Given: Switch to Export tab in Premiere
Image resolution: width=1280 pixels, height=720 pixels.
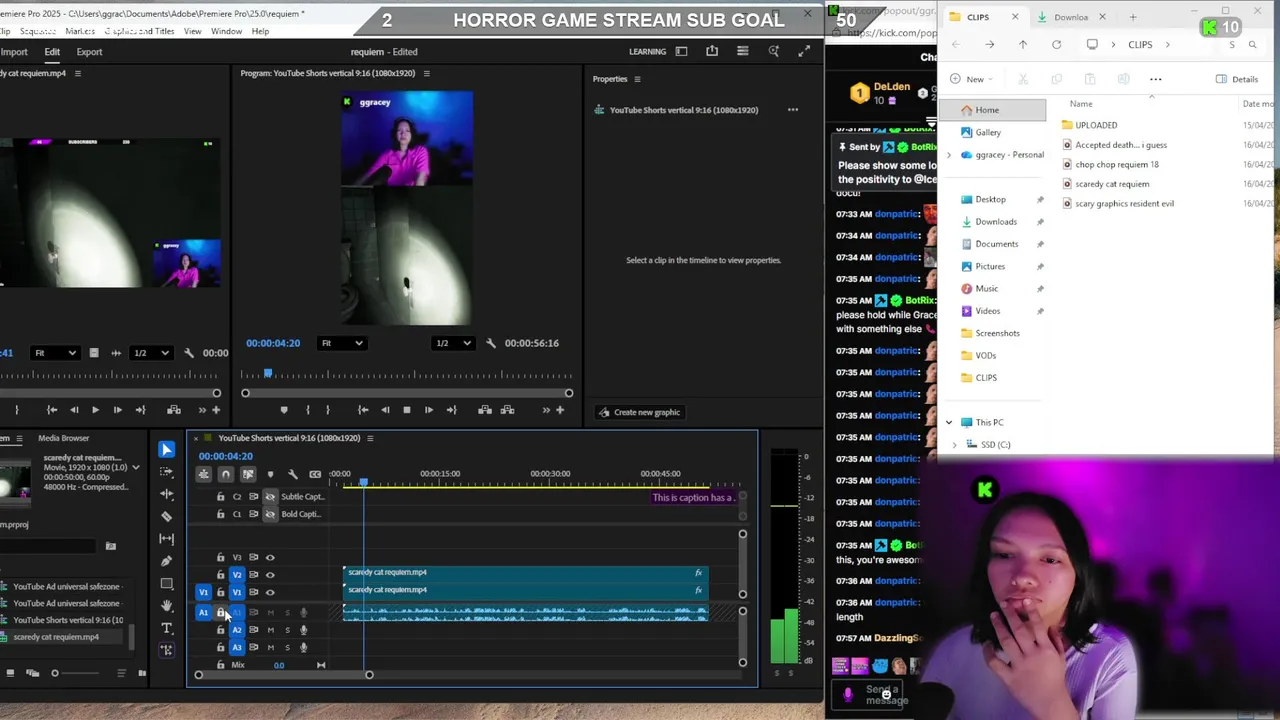Looking at the screenshot, I should click(x=89, y=52).
